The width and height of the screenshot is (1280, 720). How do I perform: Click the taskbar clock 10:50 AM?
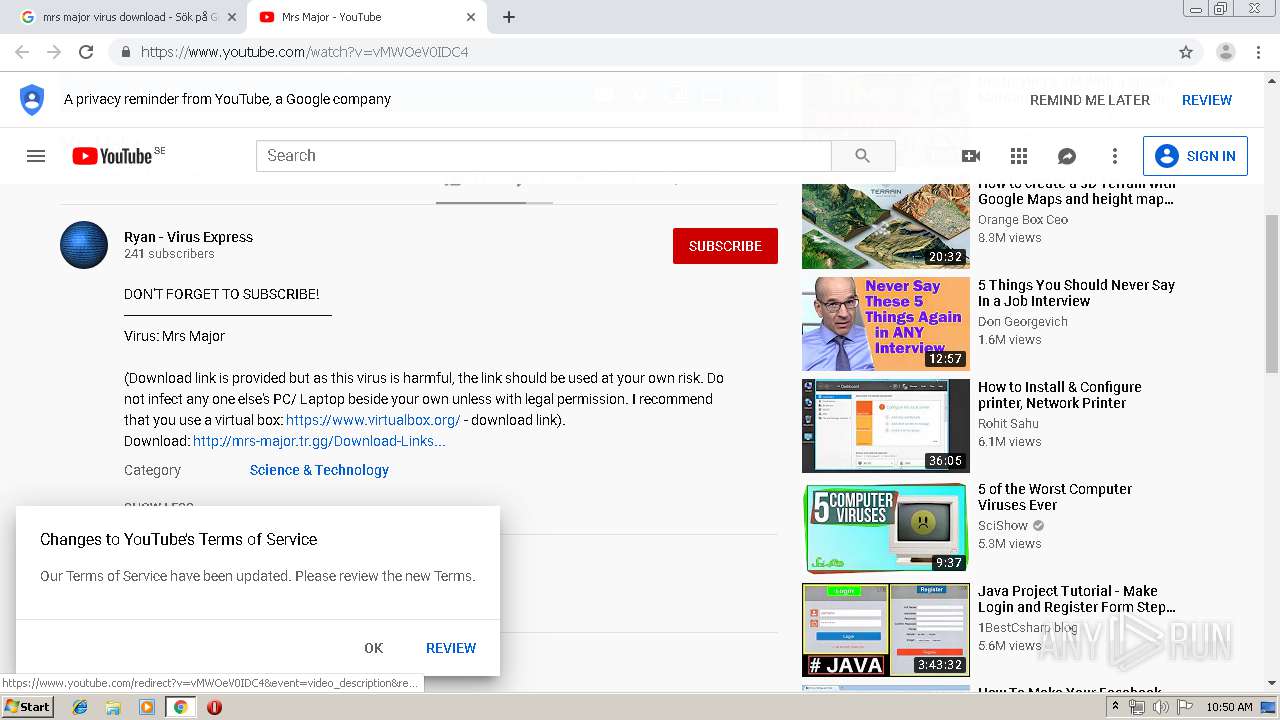pos(1230,707)
